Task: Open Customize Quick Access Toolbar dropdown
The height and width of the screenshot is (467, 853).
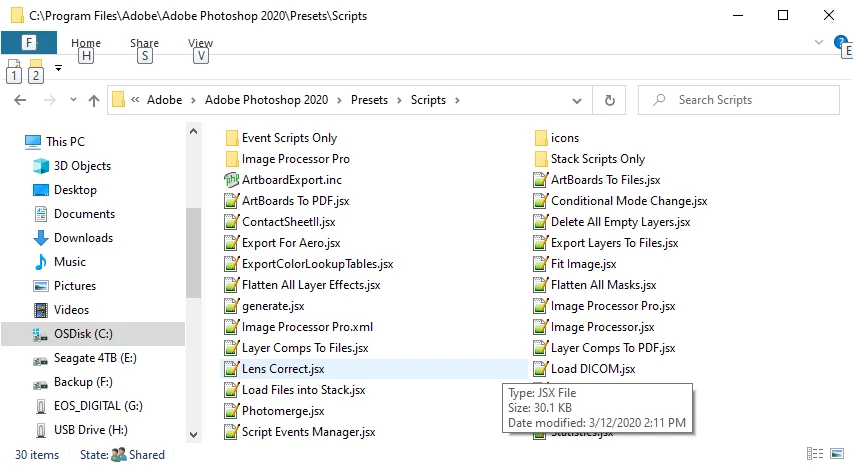Action: pyautogui.click(x=58, y=68)
